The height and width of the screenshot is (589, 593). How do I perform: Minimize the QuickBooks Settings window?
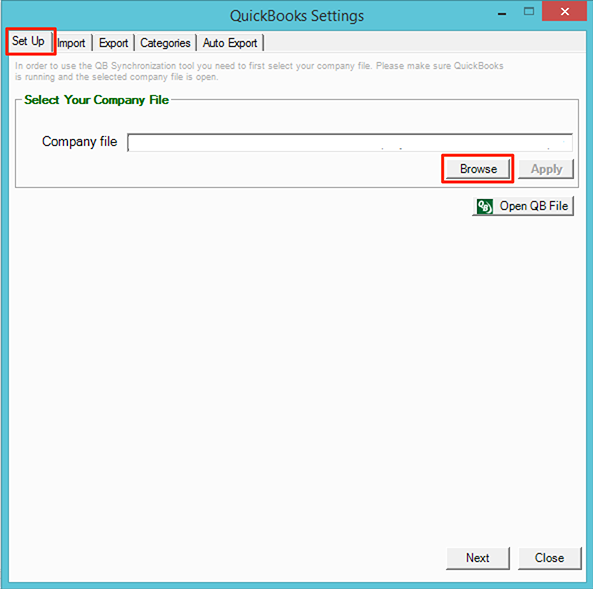[x=502, y=14]
